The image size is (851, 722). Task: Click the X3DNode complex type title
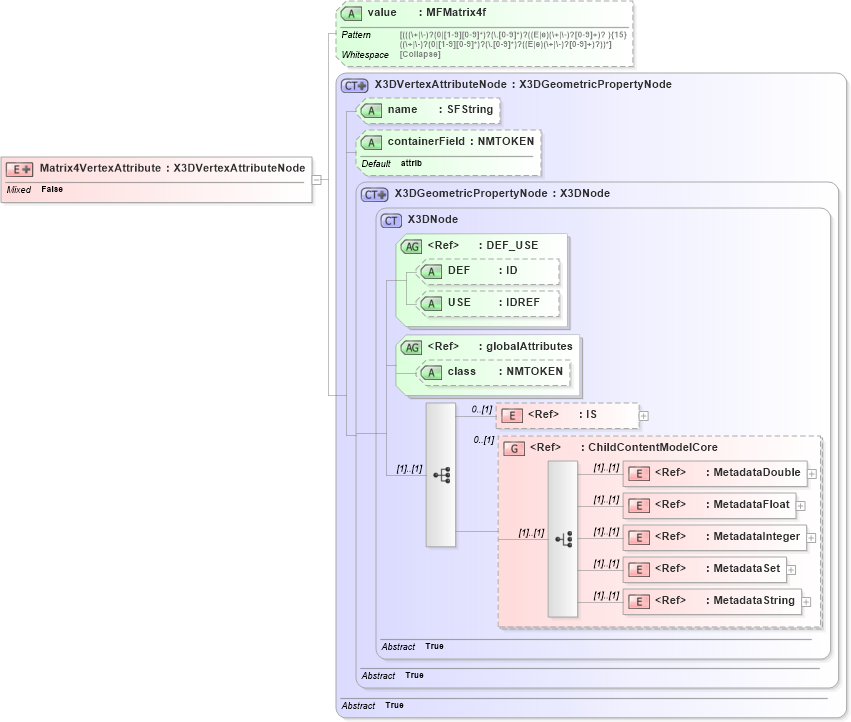click(x=433, y=219)
